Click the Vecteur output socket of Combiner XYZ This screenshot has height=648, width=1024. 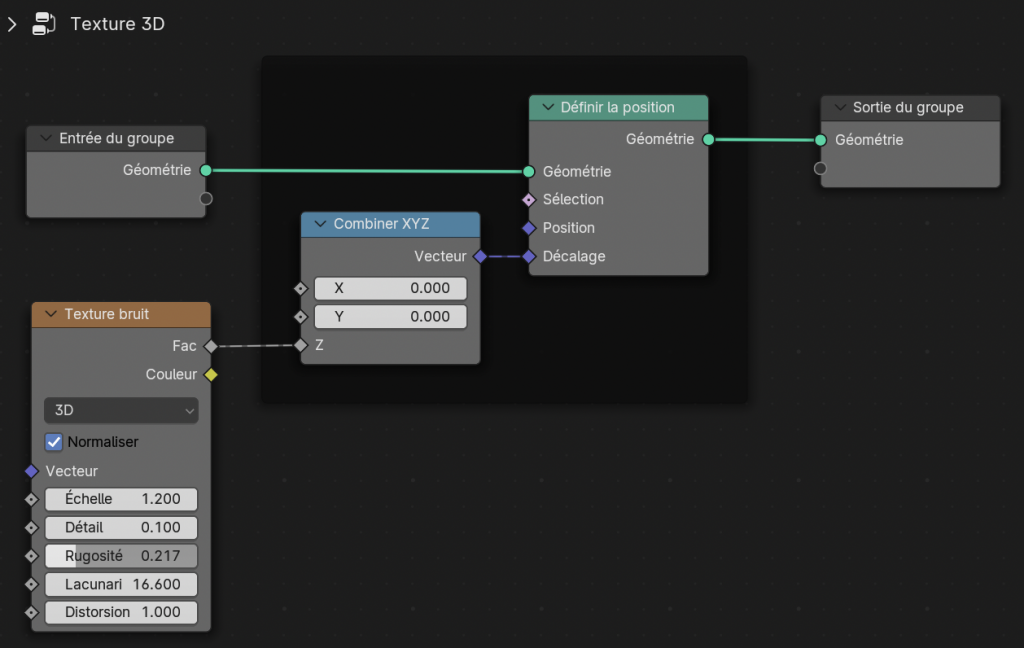(x=480, y=256)
